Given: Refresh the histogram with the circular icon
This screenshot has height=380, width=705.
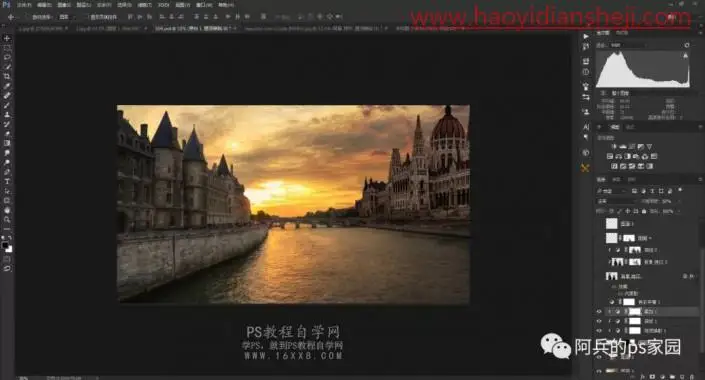Looking at the screenshot, I should click(x=687, y=45).
